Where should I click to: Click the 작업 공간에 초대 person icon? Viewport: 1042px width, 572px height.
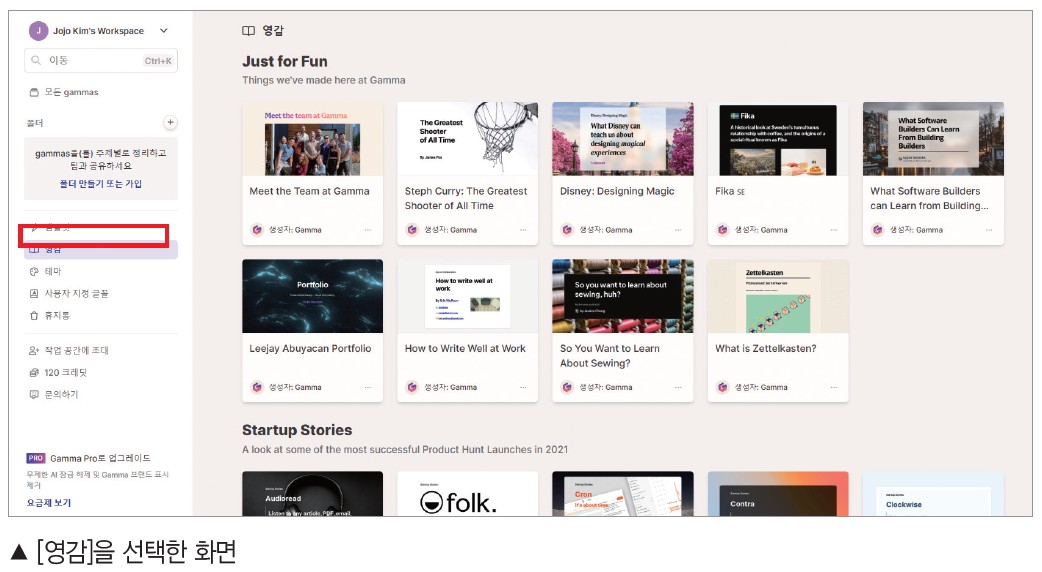click(x=35, y=350)
